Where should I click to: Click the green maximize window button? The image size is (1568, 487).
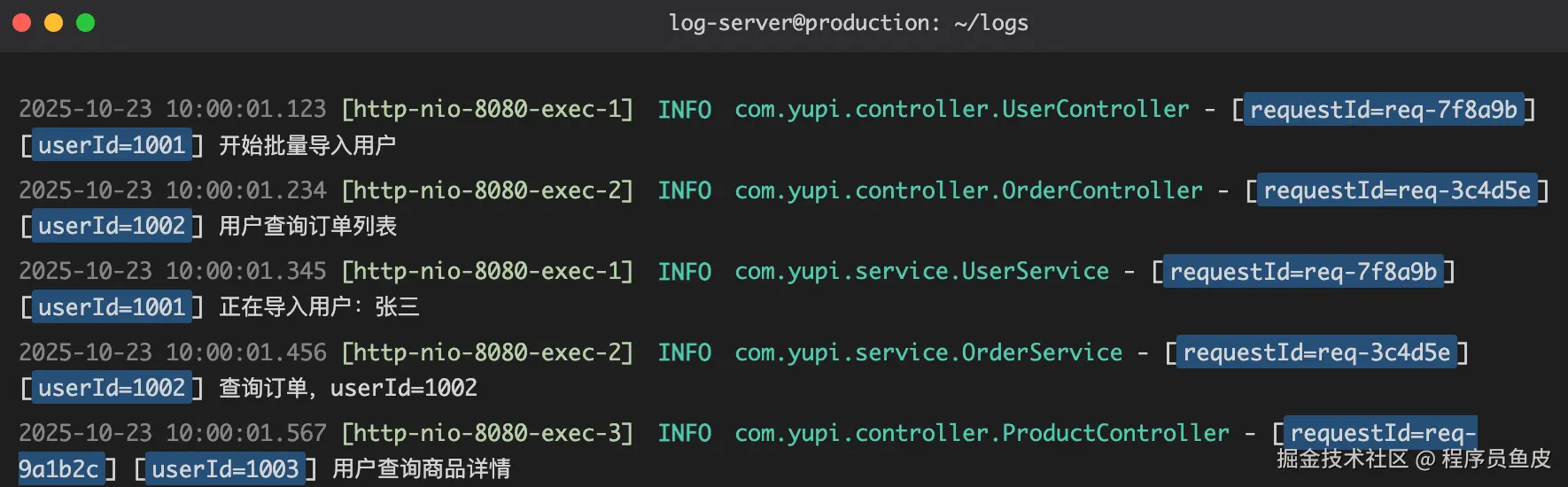[86, 23]
